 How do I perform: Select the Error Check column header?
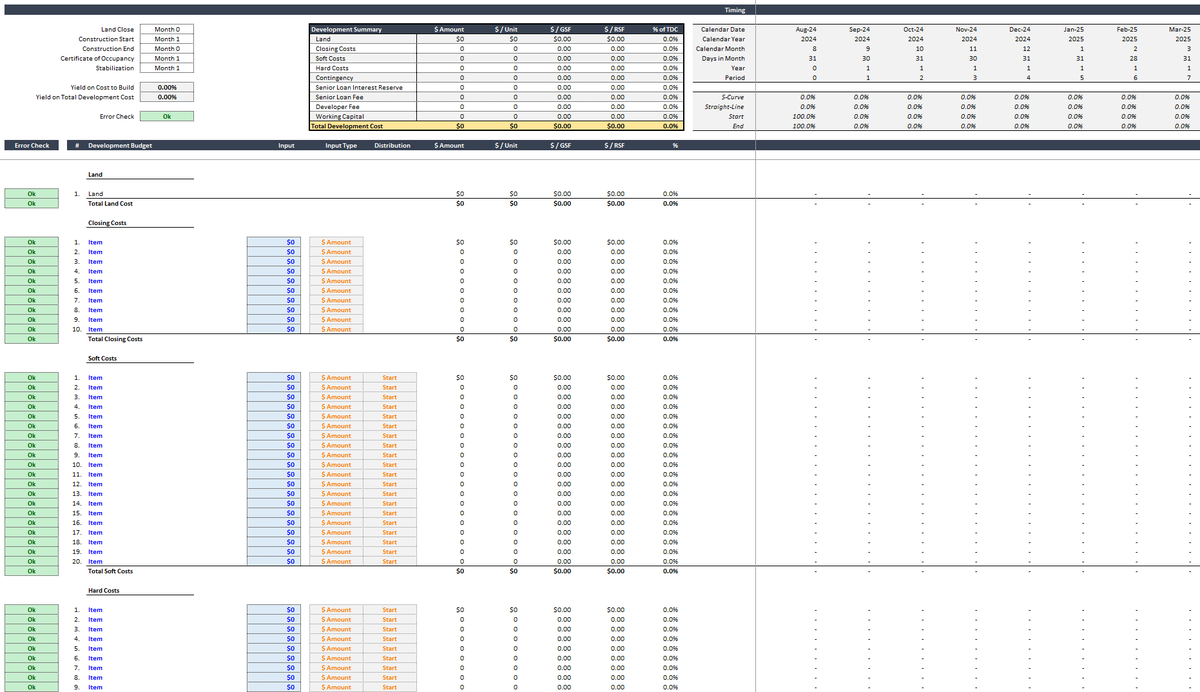31,146
